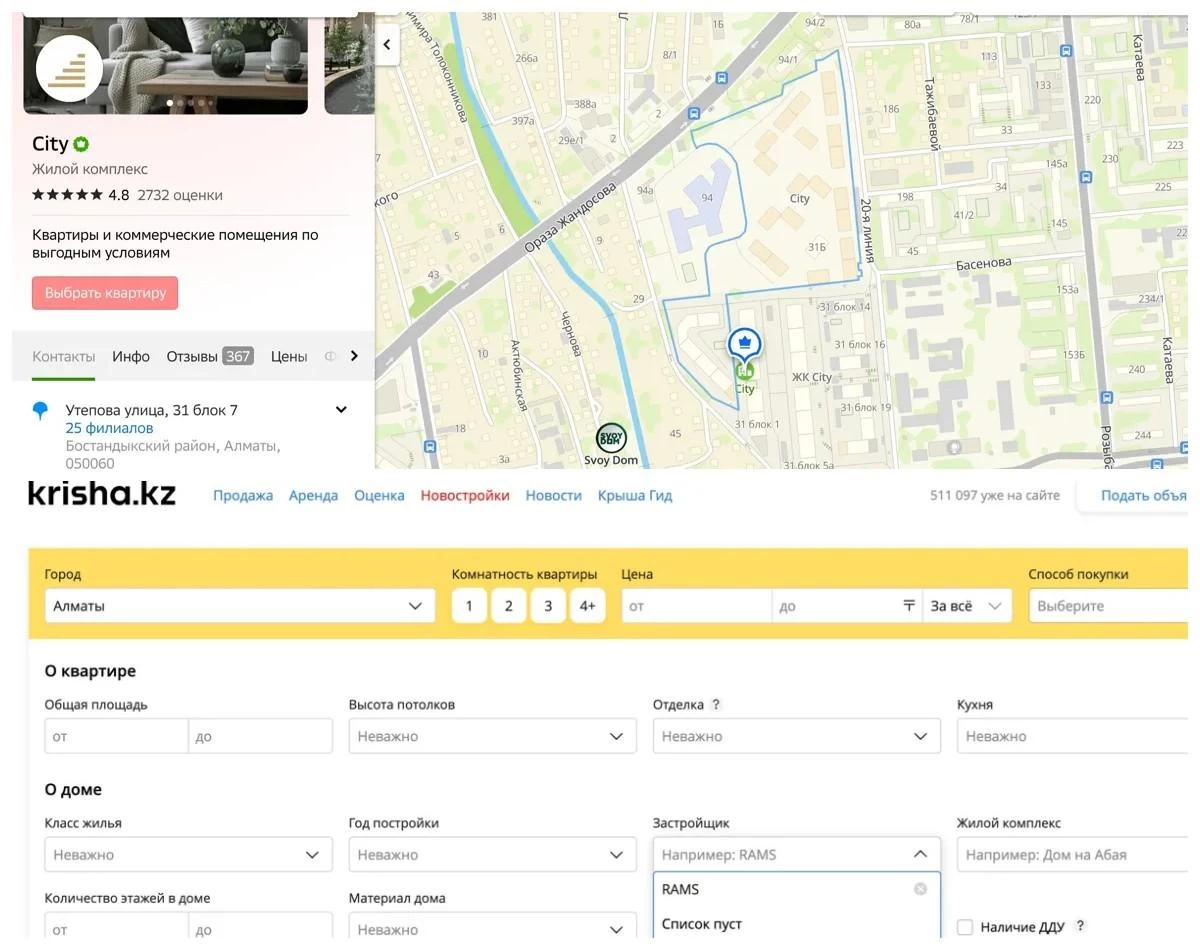The image size is (1200, 950).
Task: Collapse the side panel with left arrow
Action: pos(387,45)
